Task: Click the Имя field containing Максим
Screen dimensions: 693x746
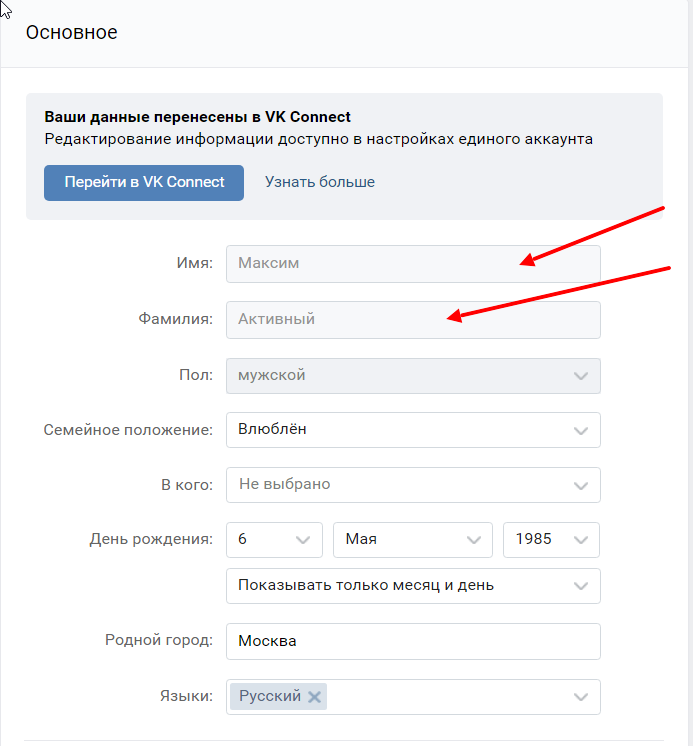Action: click(413, 264)
